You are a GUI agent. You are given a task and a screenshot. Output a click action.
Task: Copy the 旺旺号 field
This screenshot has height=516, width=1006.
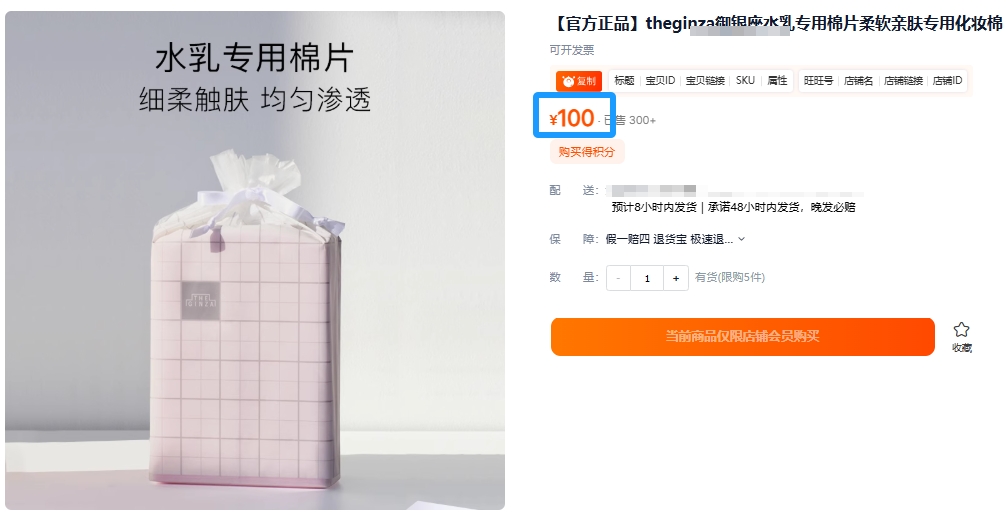tap(818, 81)
